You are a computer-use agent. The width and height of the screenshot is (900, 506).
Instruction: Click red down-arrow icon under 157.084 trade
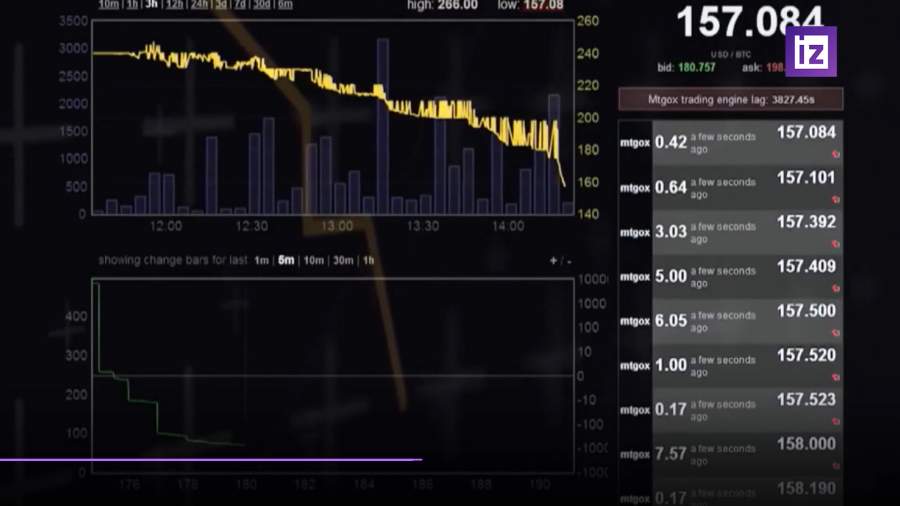[835, 154]
